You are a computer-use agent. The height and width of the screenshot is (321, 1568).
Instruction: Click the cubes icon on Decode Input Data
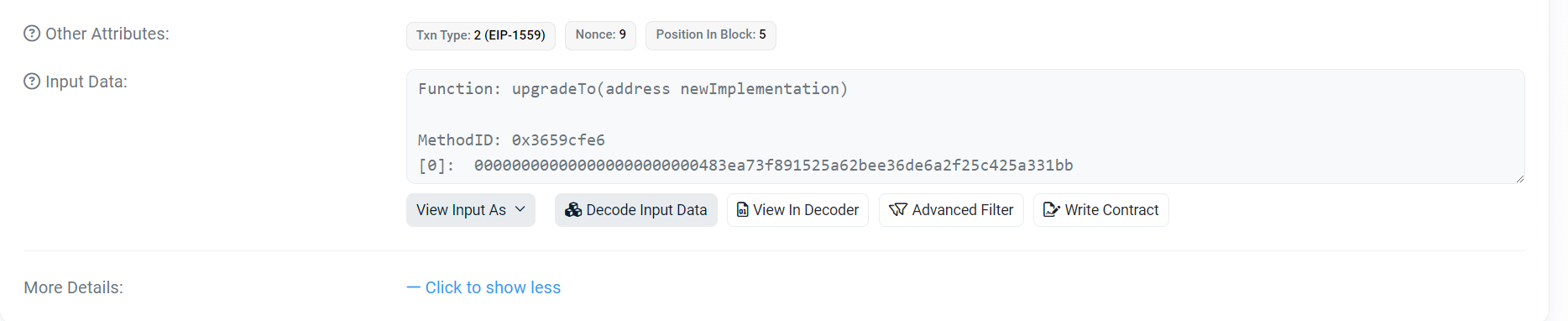[x=573, y=210]
